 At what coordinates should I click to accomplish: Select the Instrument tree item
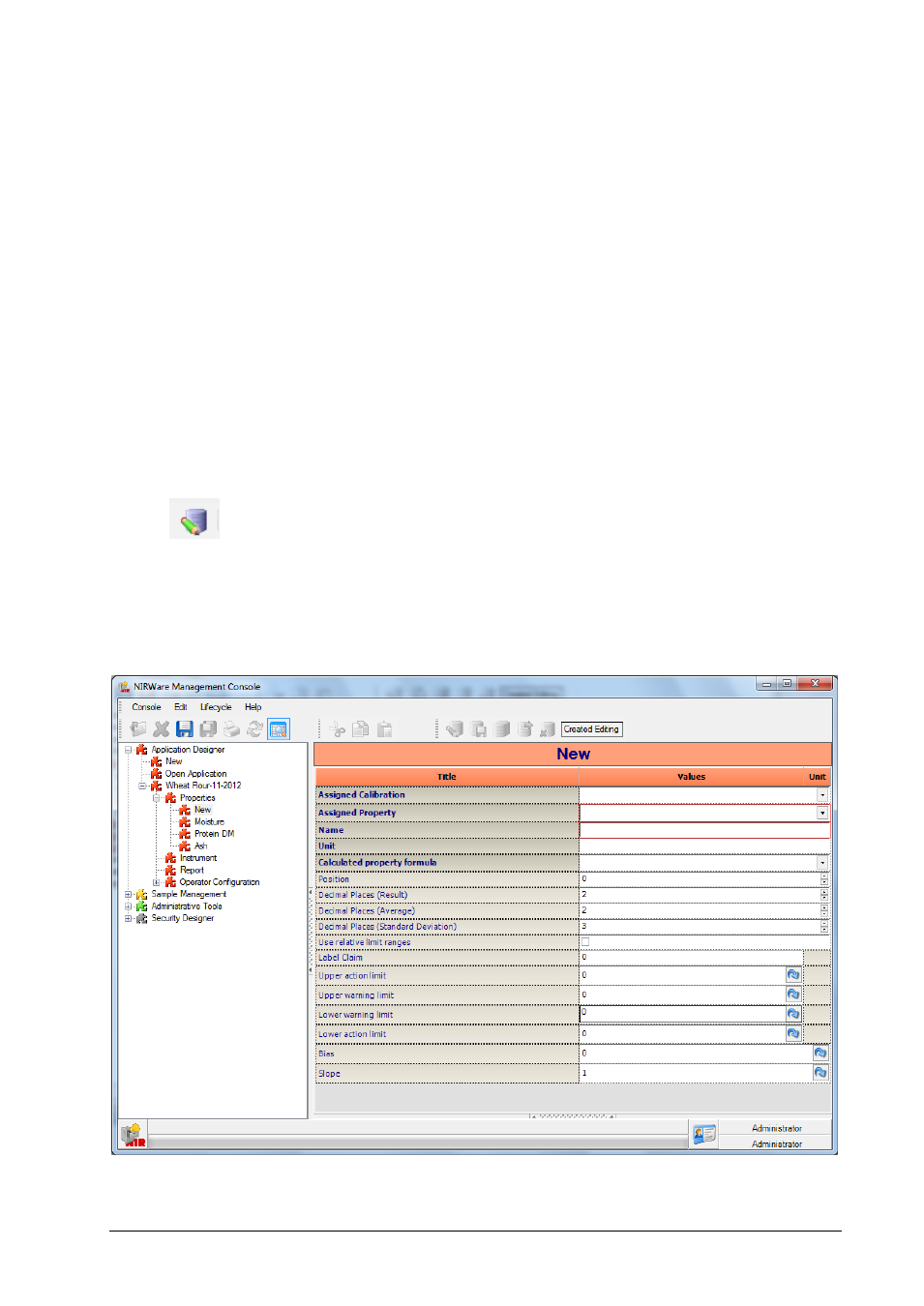tap(197, 858)
